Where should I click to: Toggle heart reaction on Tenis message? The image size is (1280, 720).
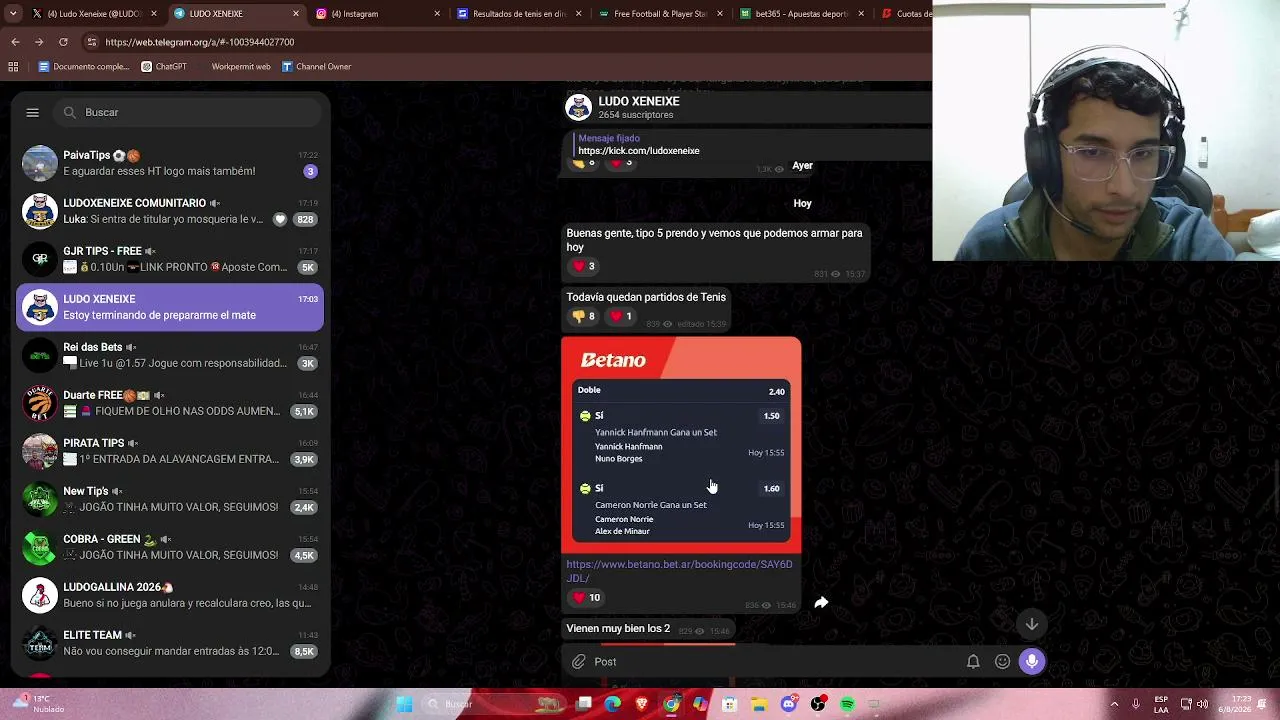[621, 316]
